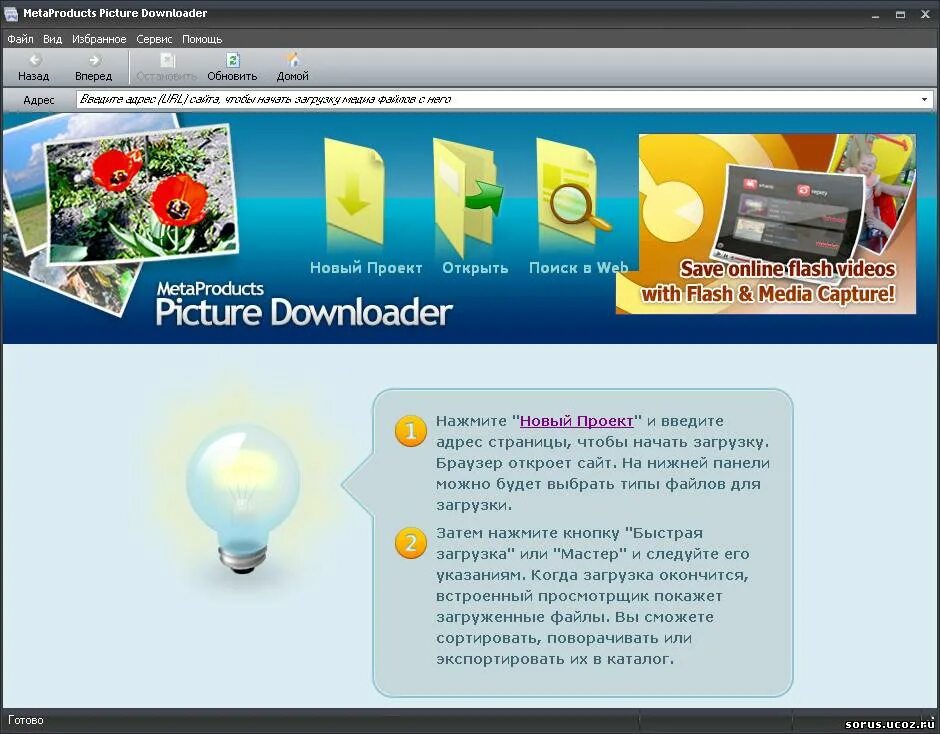Click into the Адрес URL input field
Viewport: 940px width, 734px height.
click(498, 100)
